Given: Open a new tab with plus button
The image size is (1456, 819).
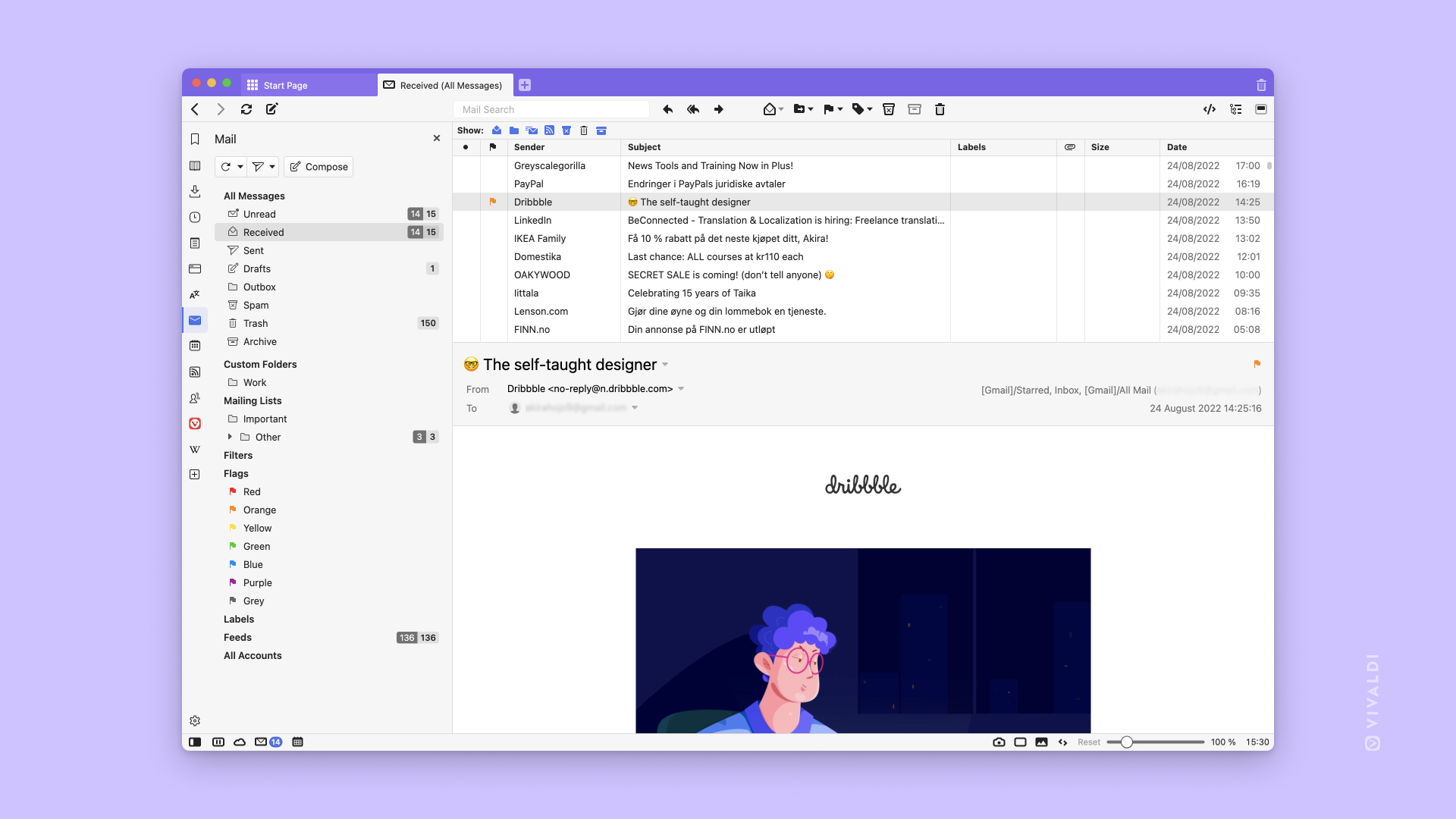Looking at the screenshot, I should [x=525, y=85].
